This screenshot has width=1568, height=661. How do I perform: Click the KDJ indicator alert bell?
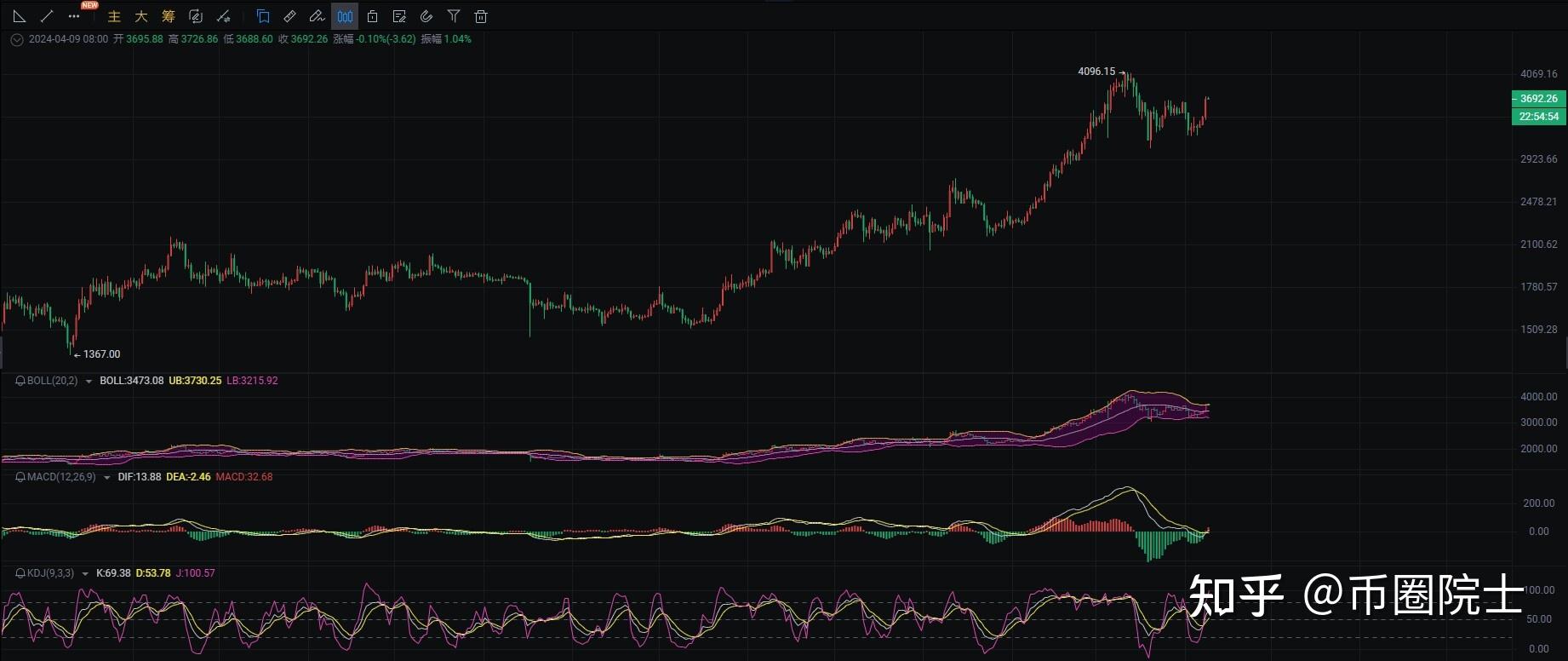(x=20, y=573)
